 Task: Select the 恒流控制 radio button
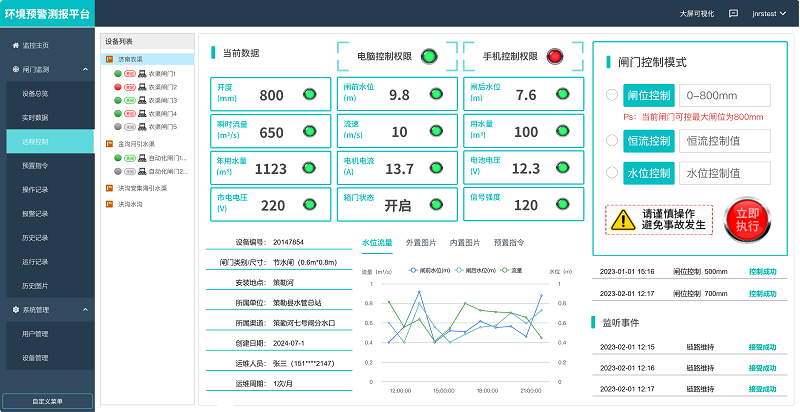612,142
